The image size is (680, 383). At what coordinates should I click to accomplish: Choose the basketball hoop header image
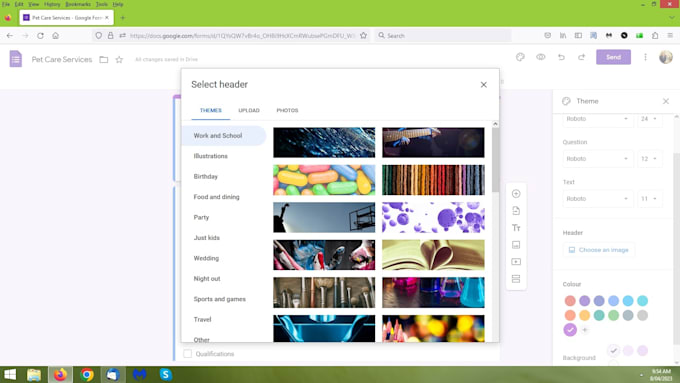pyautogui.click(x=324, y=217)
